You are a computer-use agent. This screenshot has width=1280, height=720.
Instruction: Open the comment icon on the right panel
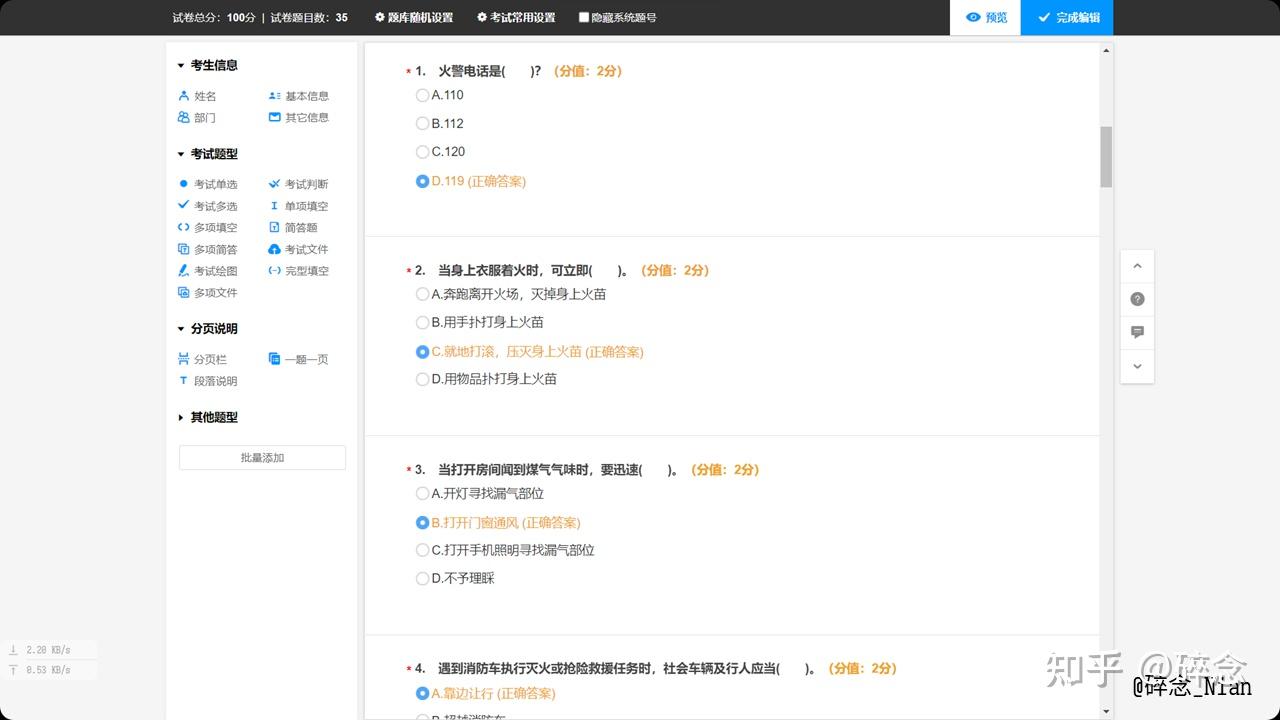(x=1137, y=332)
